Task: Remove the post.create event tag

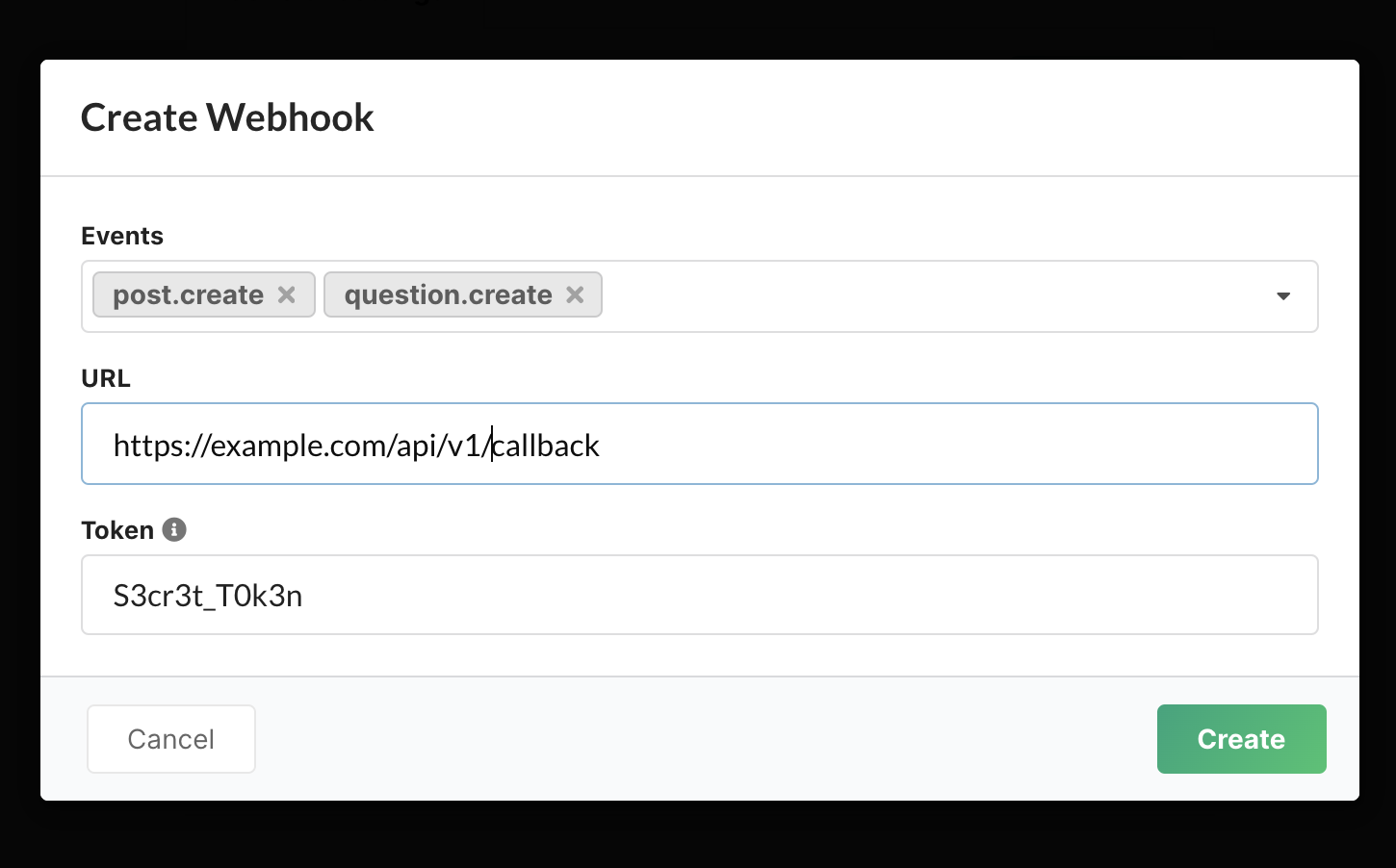Action: (x=286, y=295)
